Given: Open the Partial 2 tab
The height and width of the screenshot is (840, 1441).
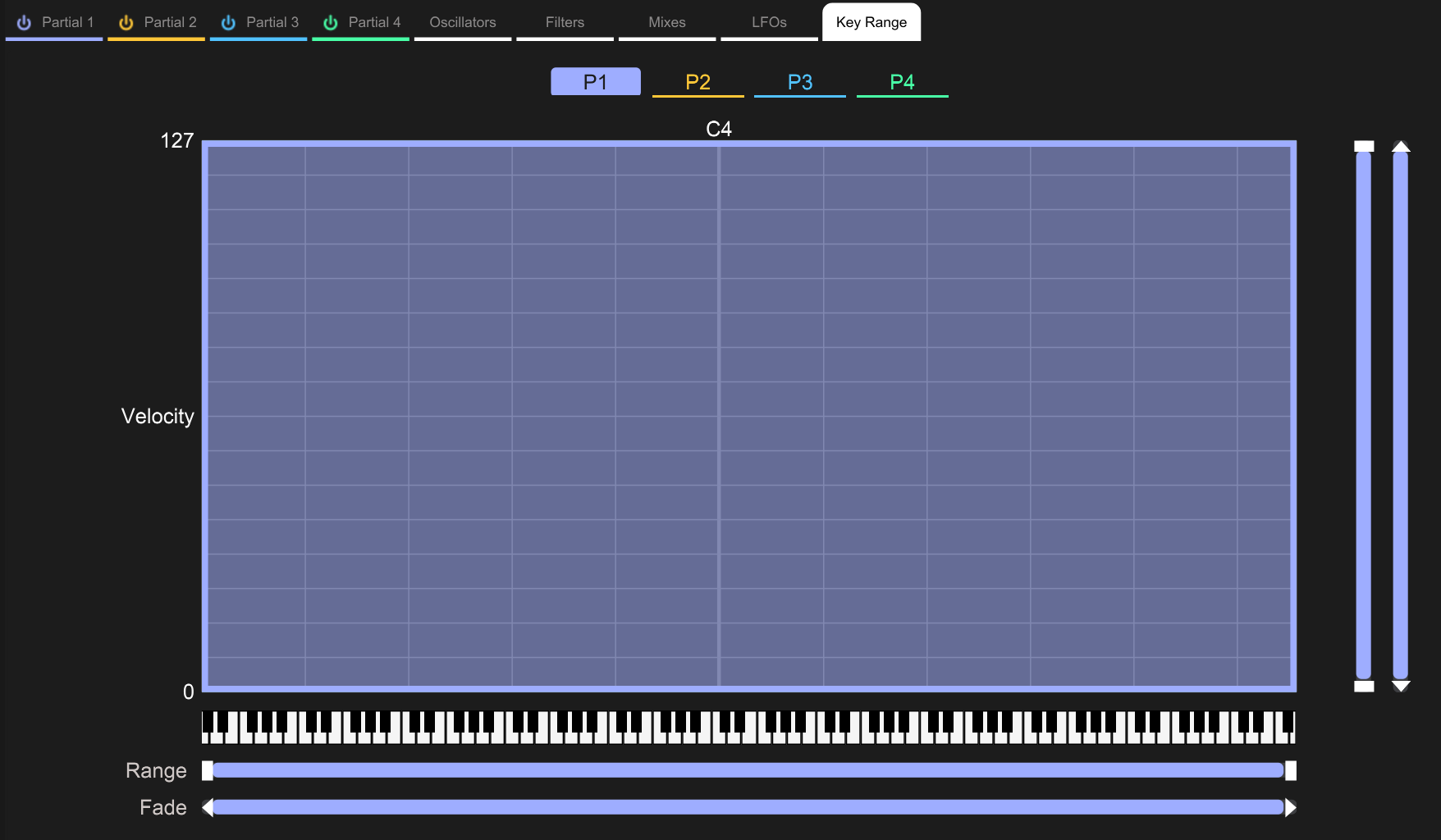Looking at the screenshot, I should click(156, 22).
